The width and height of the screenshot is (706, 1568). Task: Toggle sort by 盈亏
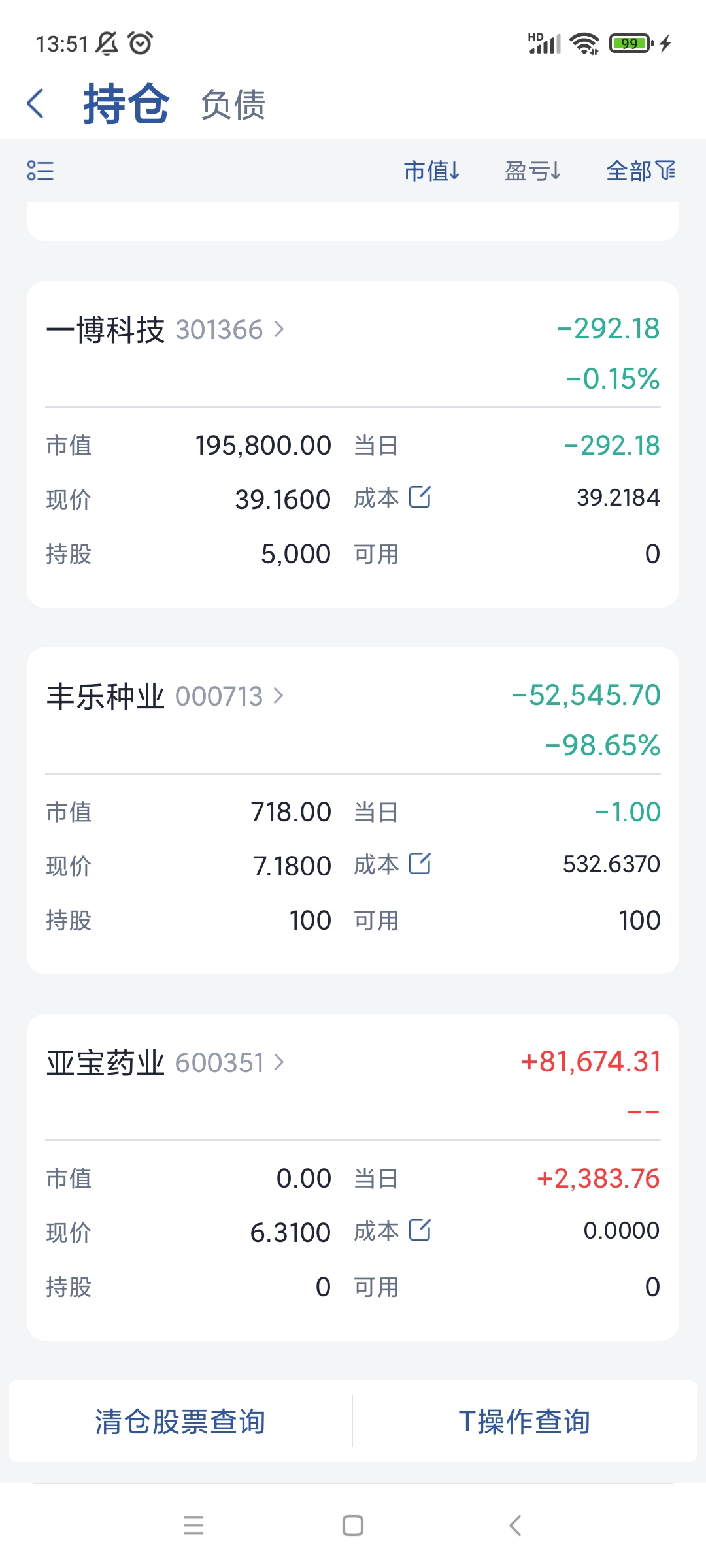[x=533, y=171]
